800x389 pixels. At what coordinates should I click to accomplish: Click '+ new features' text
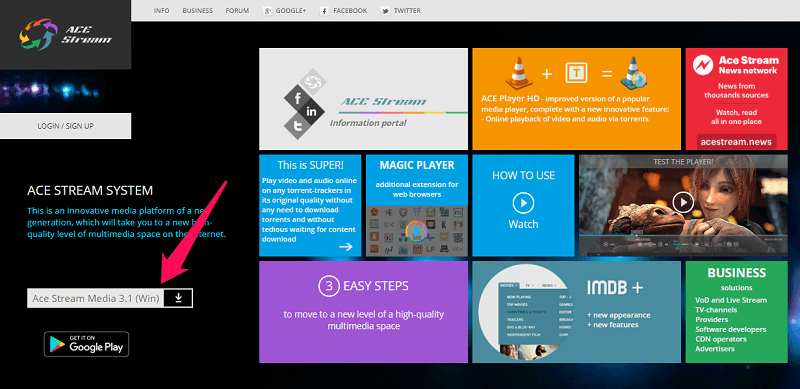(x=612, y=325)
